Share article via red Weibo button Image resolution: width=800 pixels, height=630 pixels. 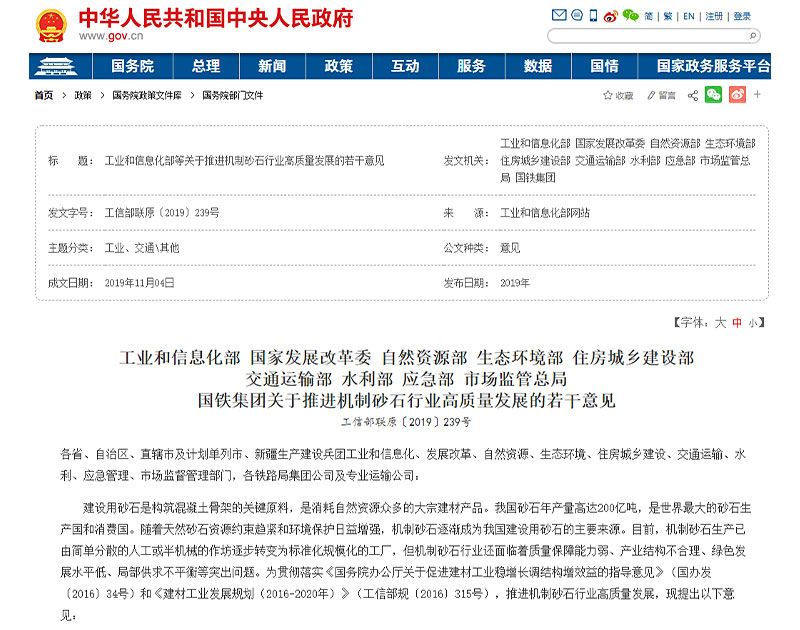737,95
